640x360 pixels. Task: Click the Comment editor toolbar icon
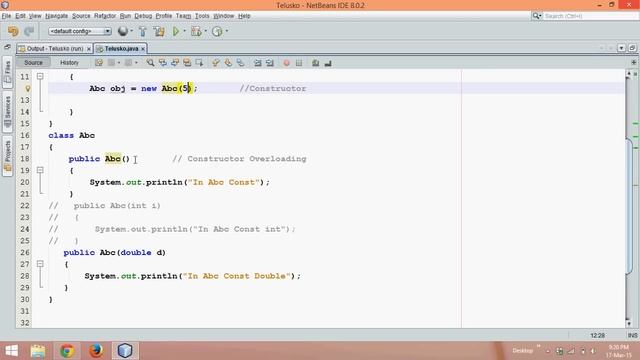click(x=316, y=63)
